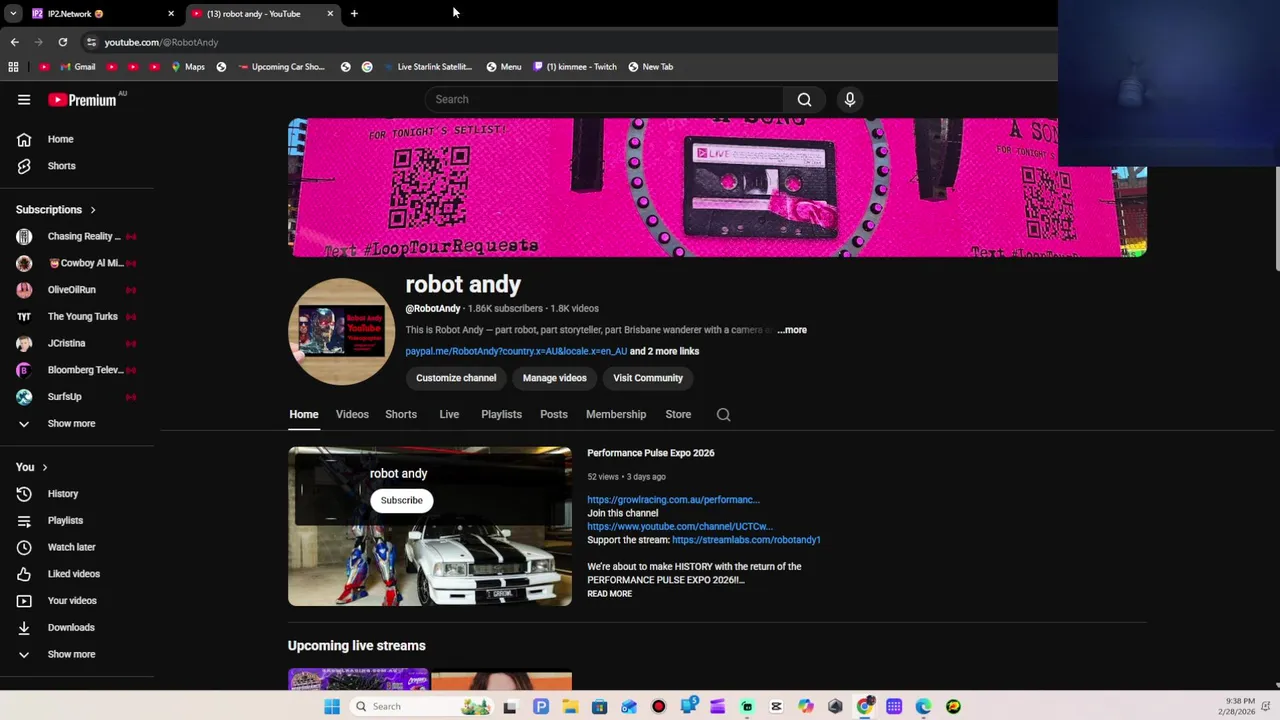
Task: Open The Young Turks subscription channel
Action: pos(77,317)
